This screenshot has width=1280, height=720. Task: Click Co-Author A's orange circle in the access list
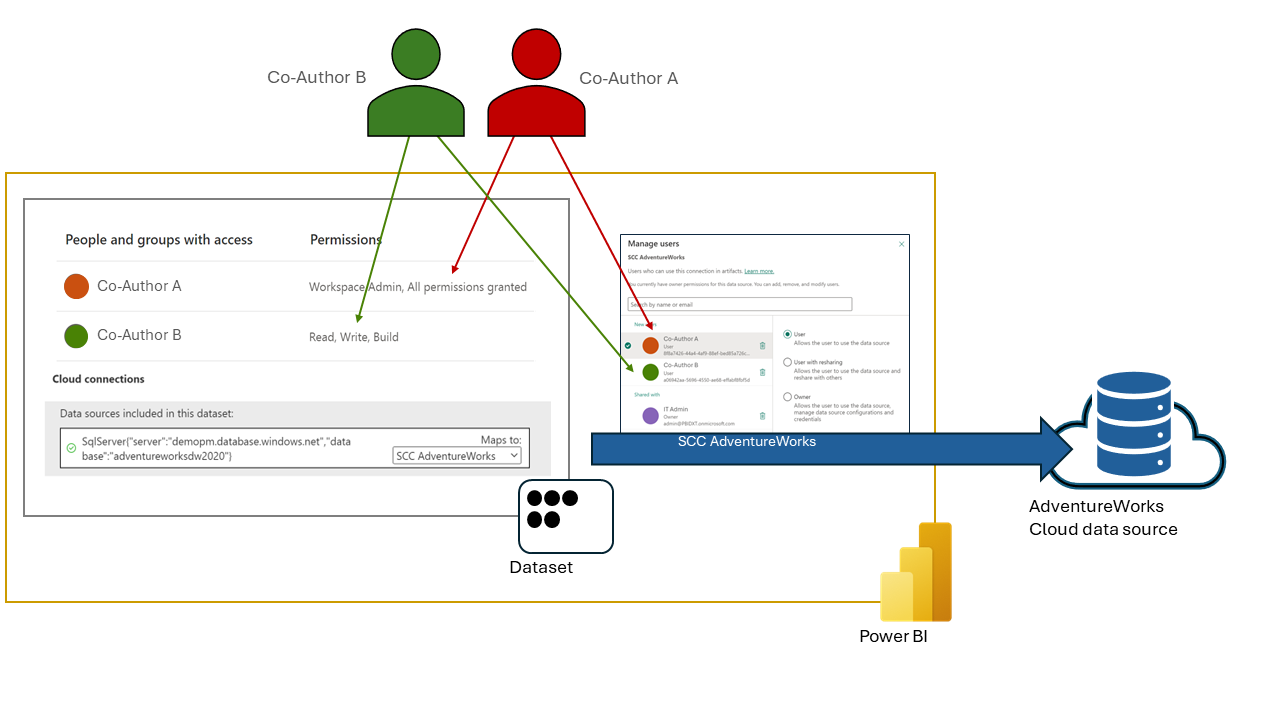click(x=76, y=286)
